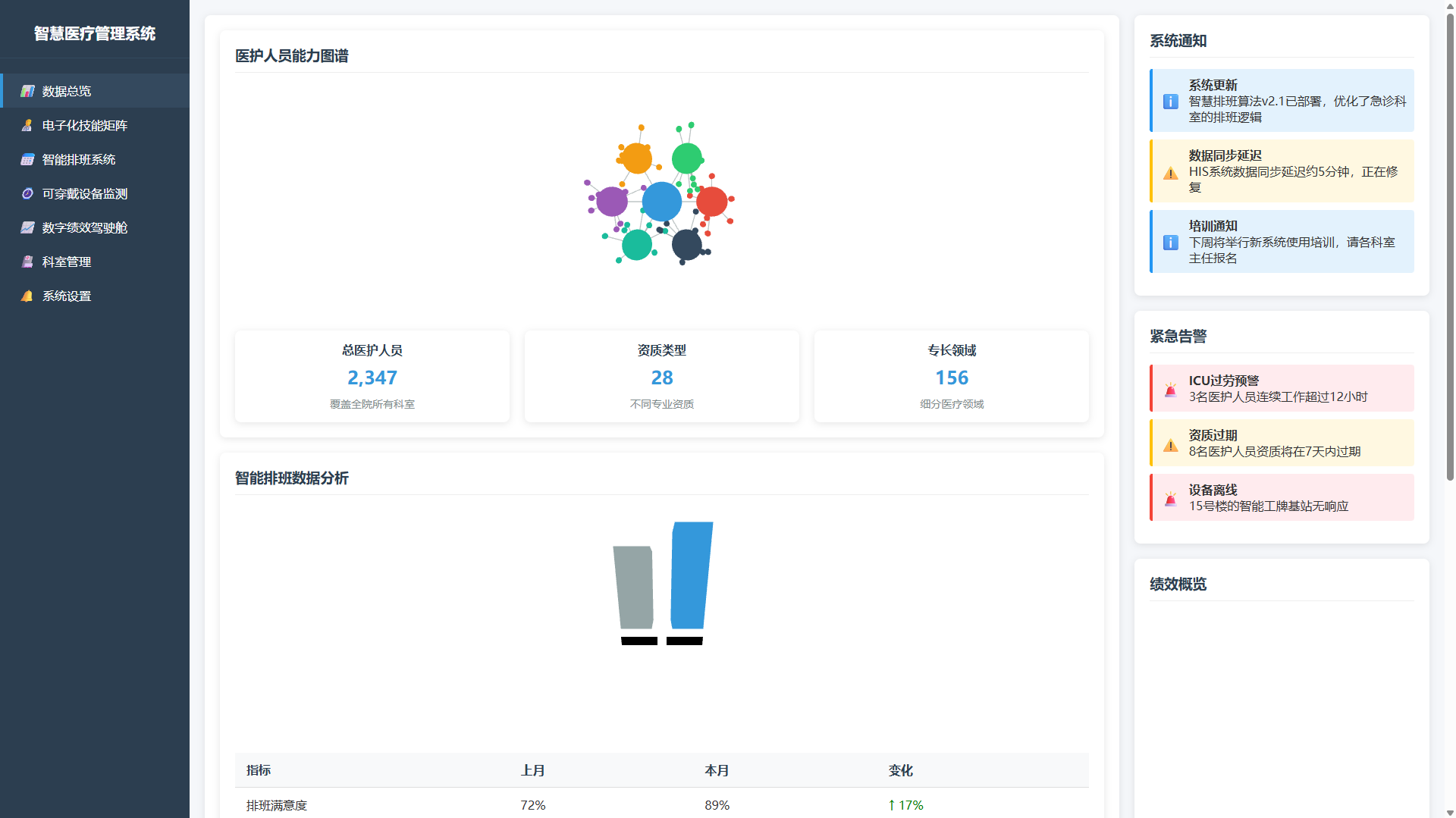Select the 总医护人员 stat card

pyautogui.click(x=372, y=376)
